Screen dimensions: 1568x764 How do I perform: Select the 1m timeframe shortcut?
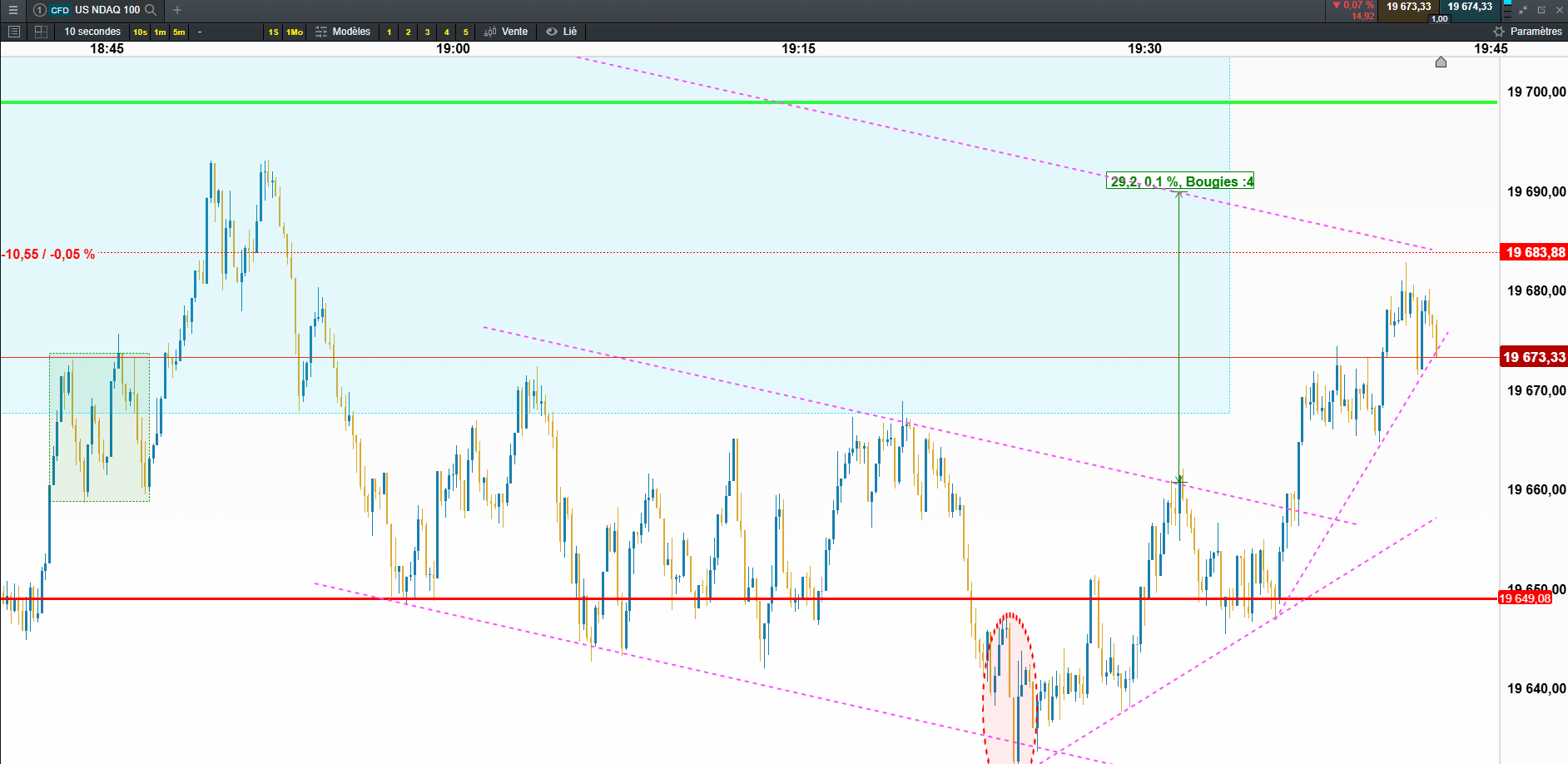click(x=160, y=32)
